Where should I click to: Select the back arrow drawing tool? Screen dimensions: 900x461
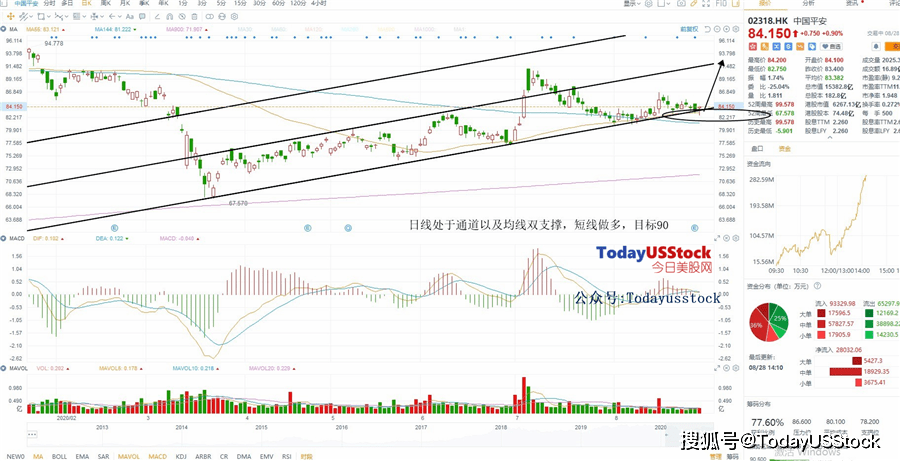tap(112, 17)
